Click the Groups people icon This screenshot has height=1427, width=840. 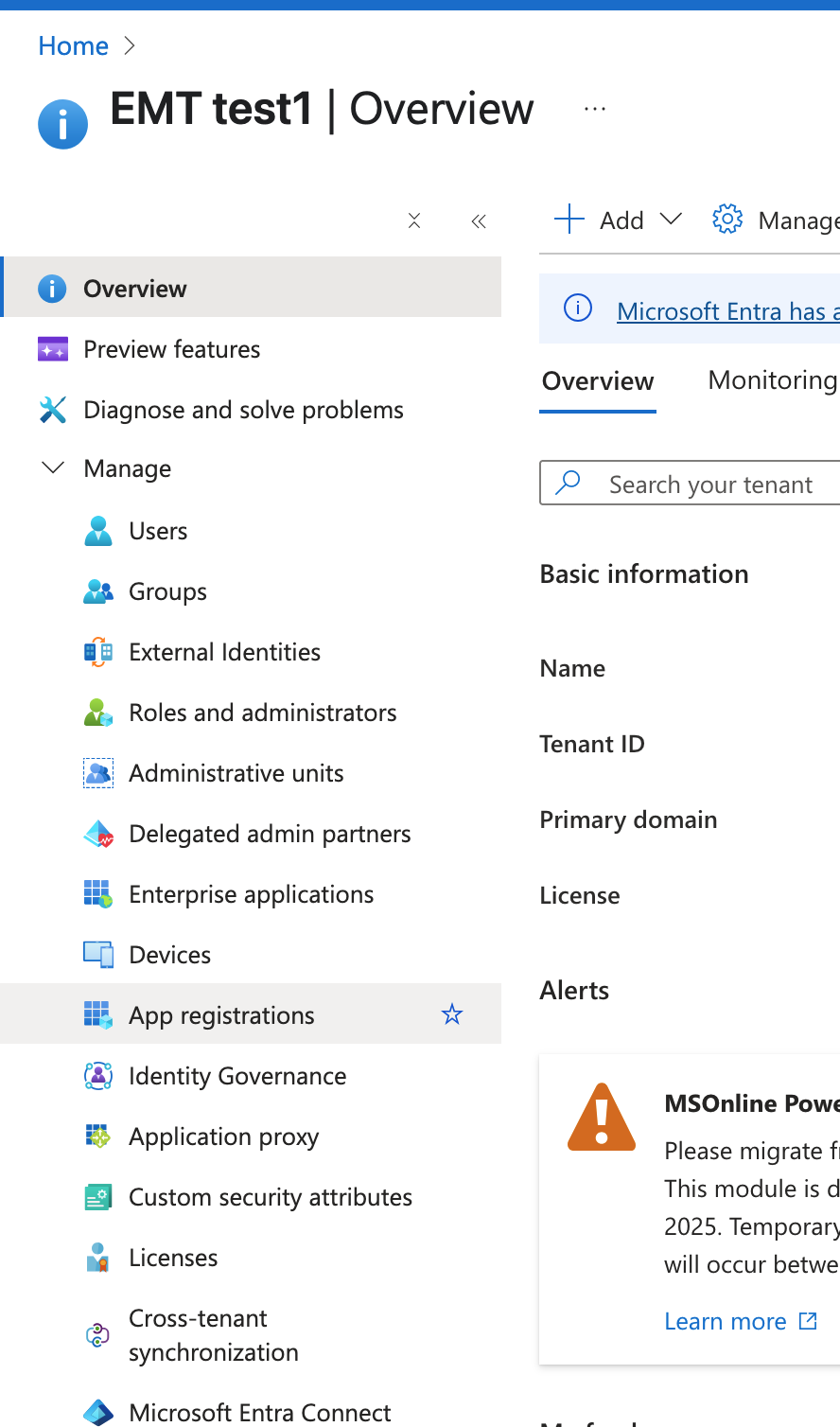coord(98,591)
